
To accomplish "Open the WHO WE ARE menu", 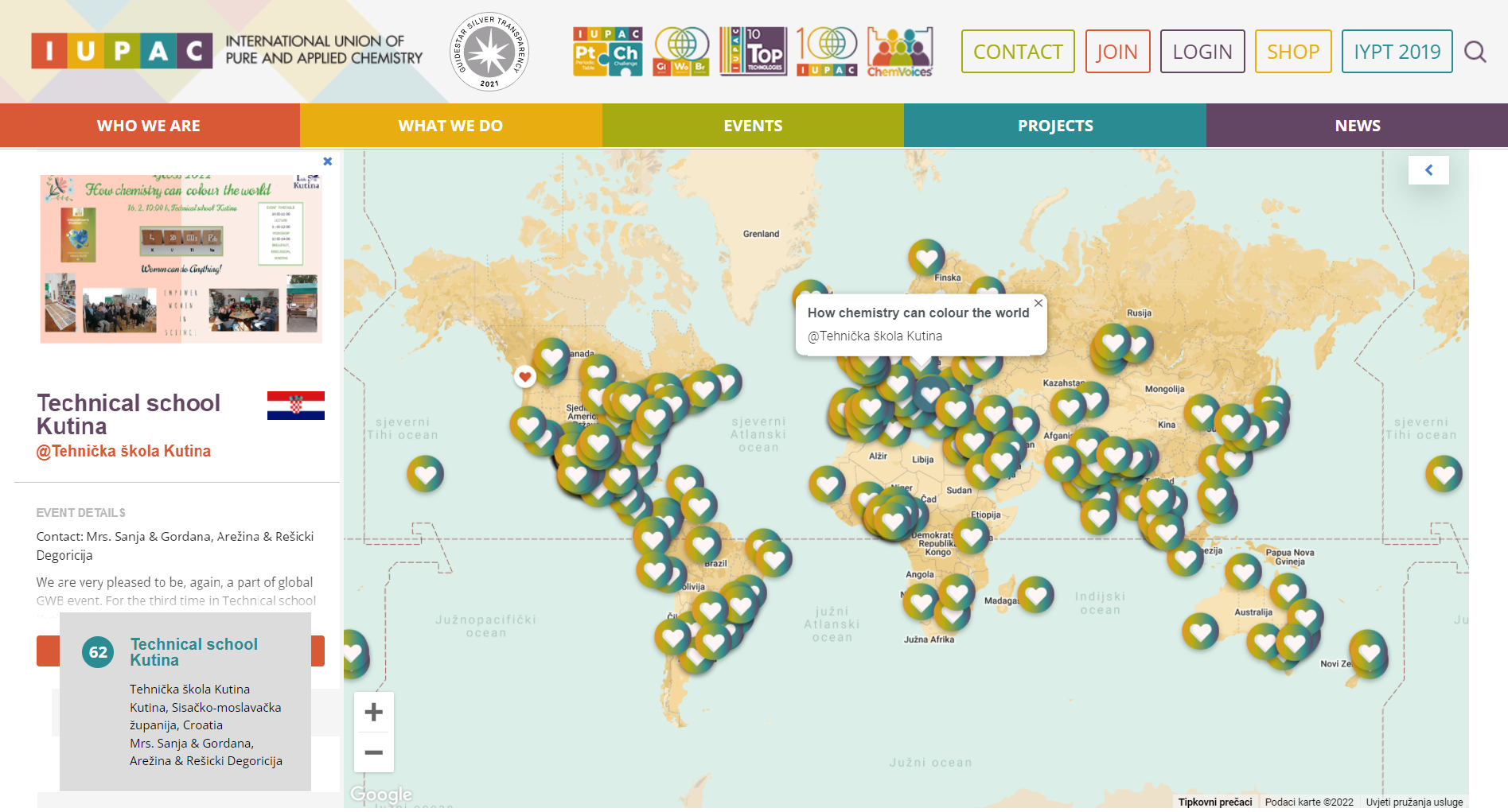I will (x=150, y=126).
